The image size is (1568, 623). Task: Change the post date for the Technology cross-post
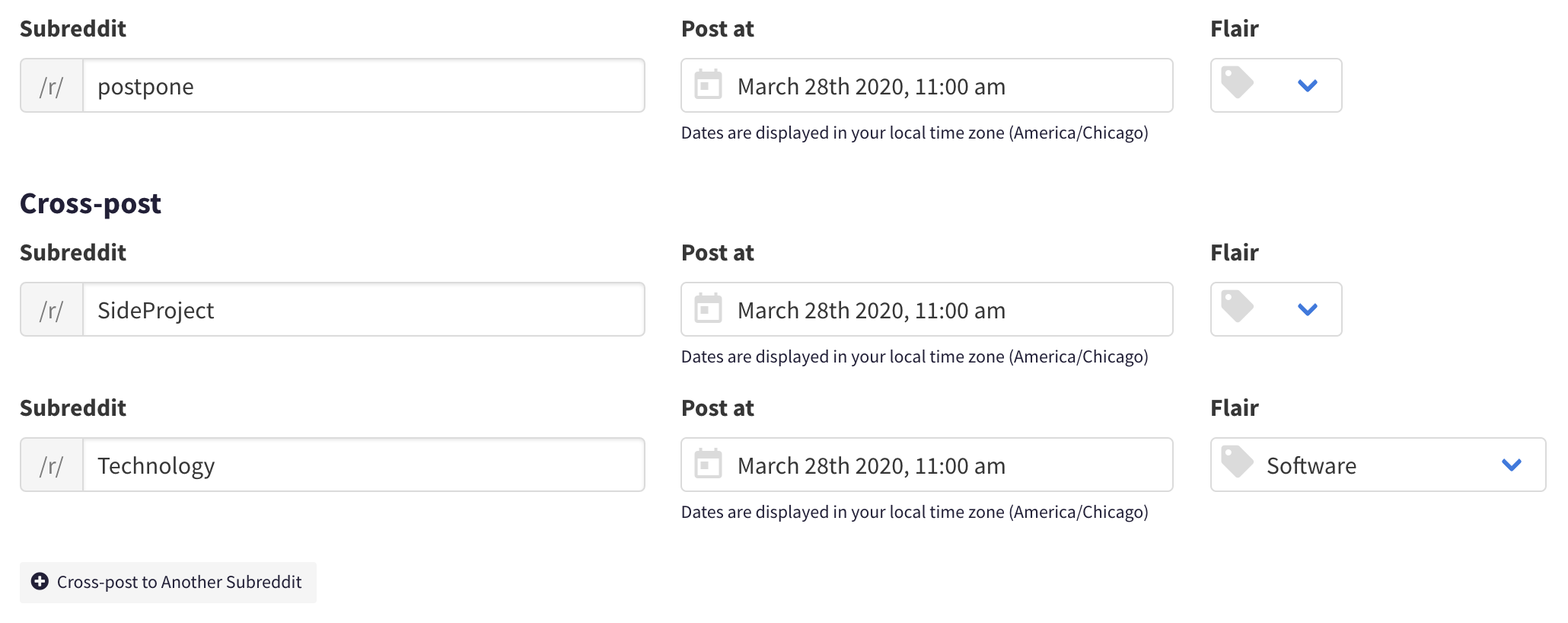click(927, 465)
